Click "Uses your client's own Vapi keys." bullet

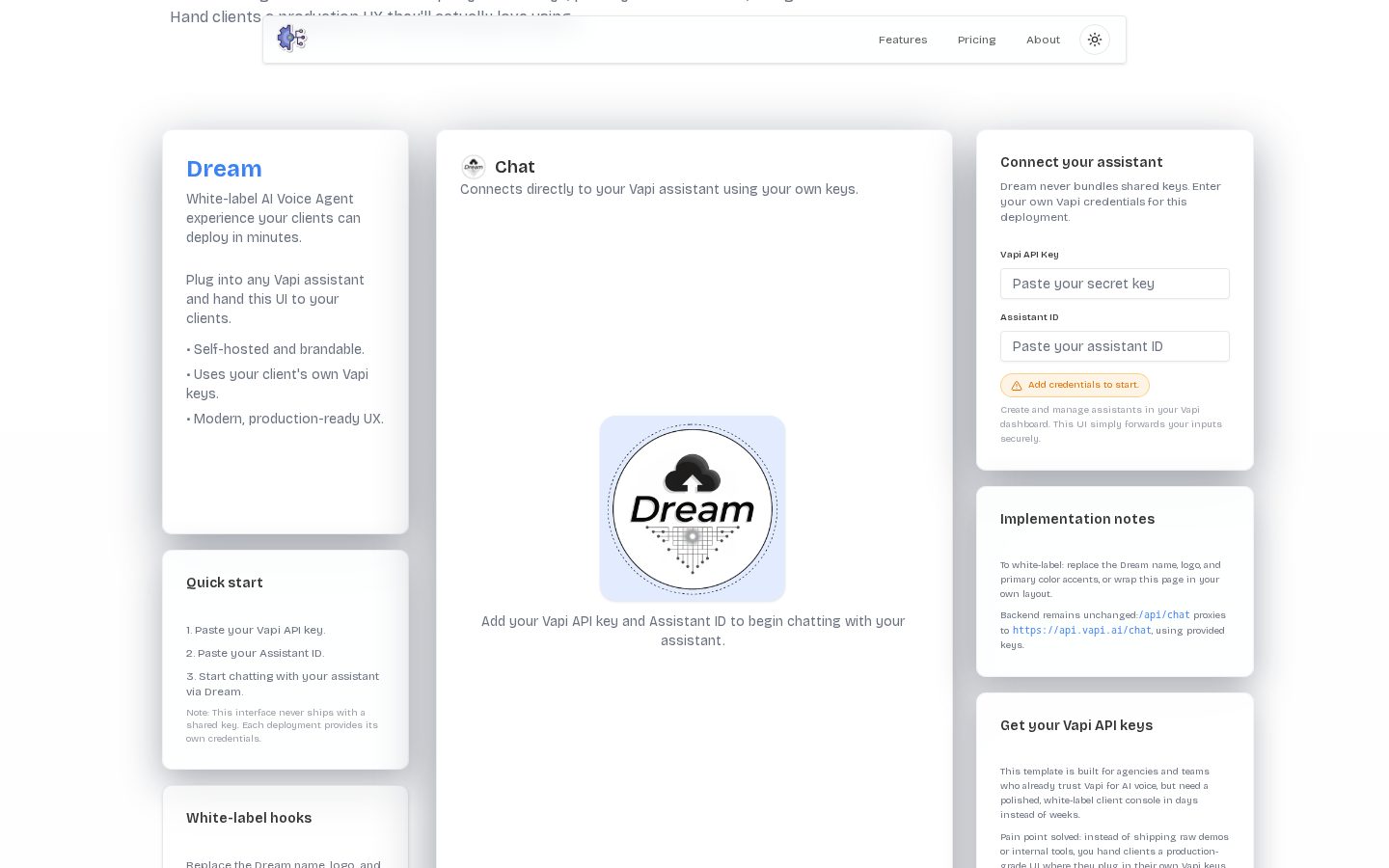coord(278,384)
